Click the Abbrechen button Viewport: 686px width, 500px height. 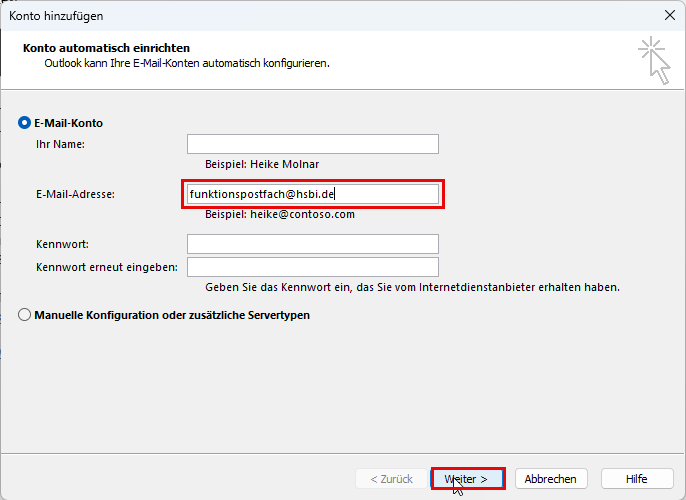[551, 479]
